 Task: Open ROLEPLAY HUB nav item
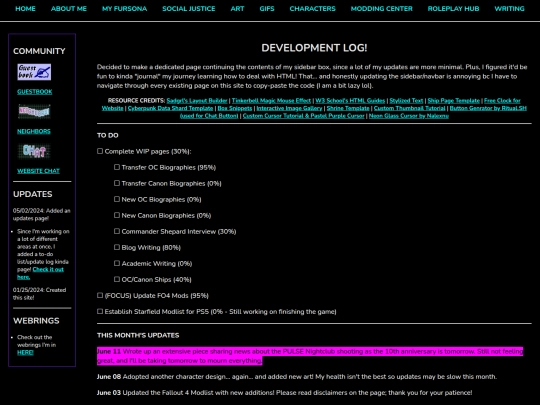tap(453, 9)
